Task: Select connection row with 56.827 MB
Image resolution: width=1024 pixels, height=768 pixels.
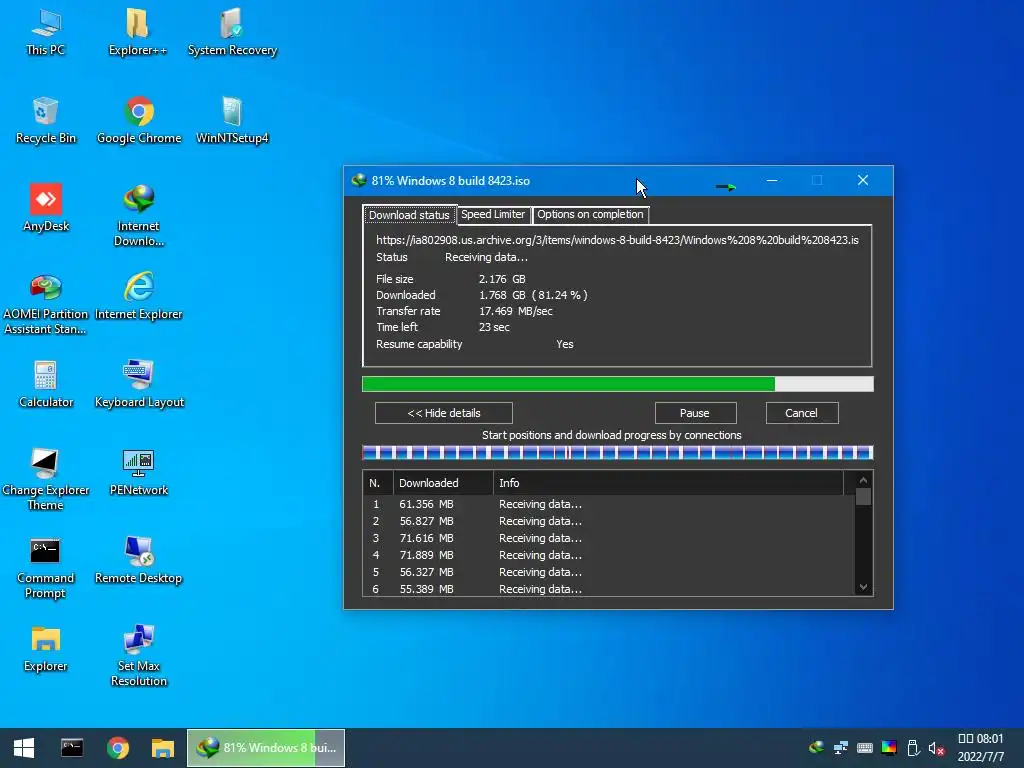Action: pyautogui.click(x=609, y=521)
